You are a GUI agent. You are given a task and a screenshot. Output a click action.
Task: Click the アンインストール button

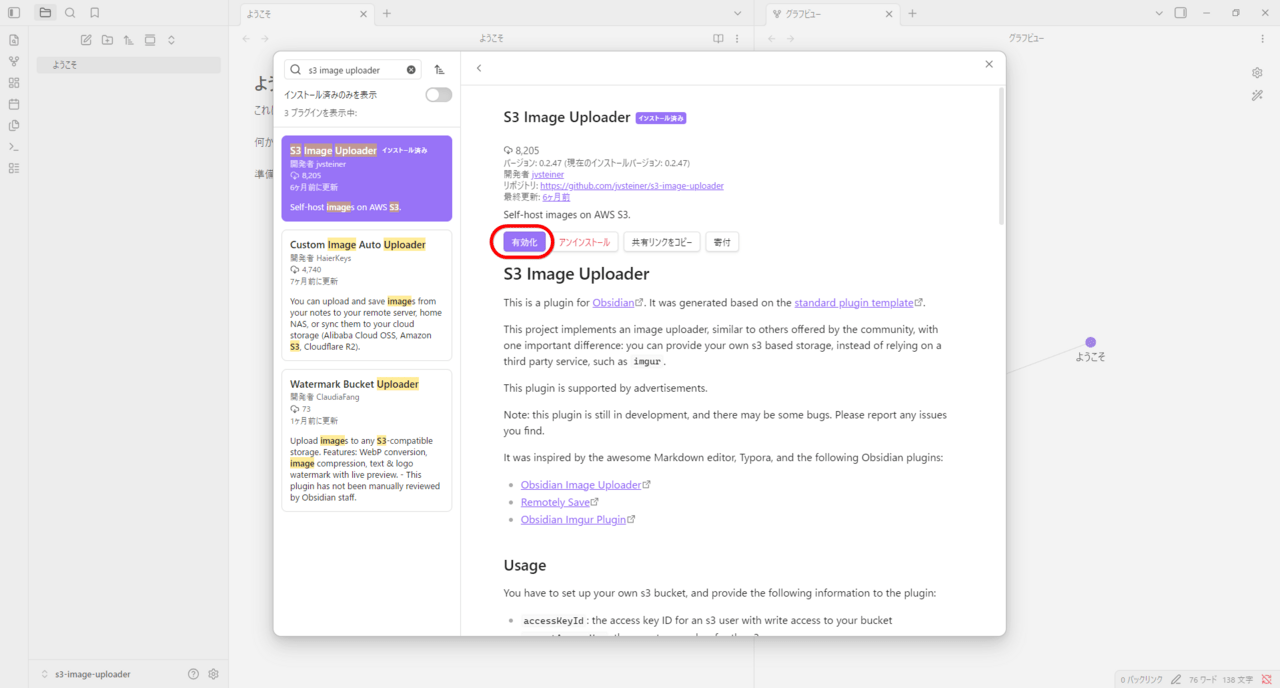[584, 242]
